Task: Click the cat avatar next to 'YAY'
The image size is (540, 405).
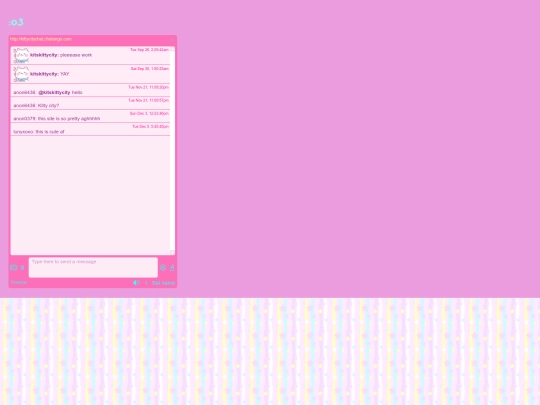Action: [x=21, y=74]
